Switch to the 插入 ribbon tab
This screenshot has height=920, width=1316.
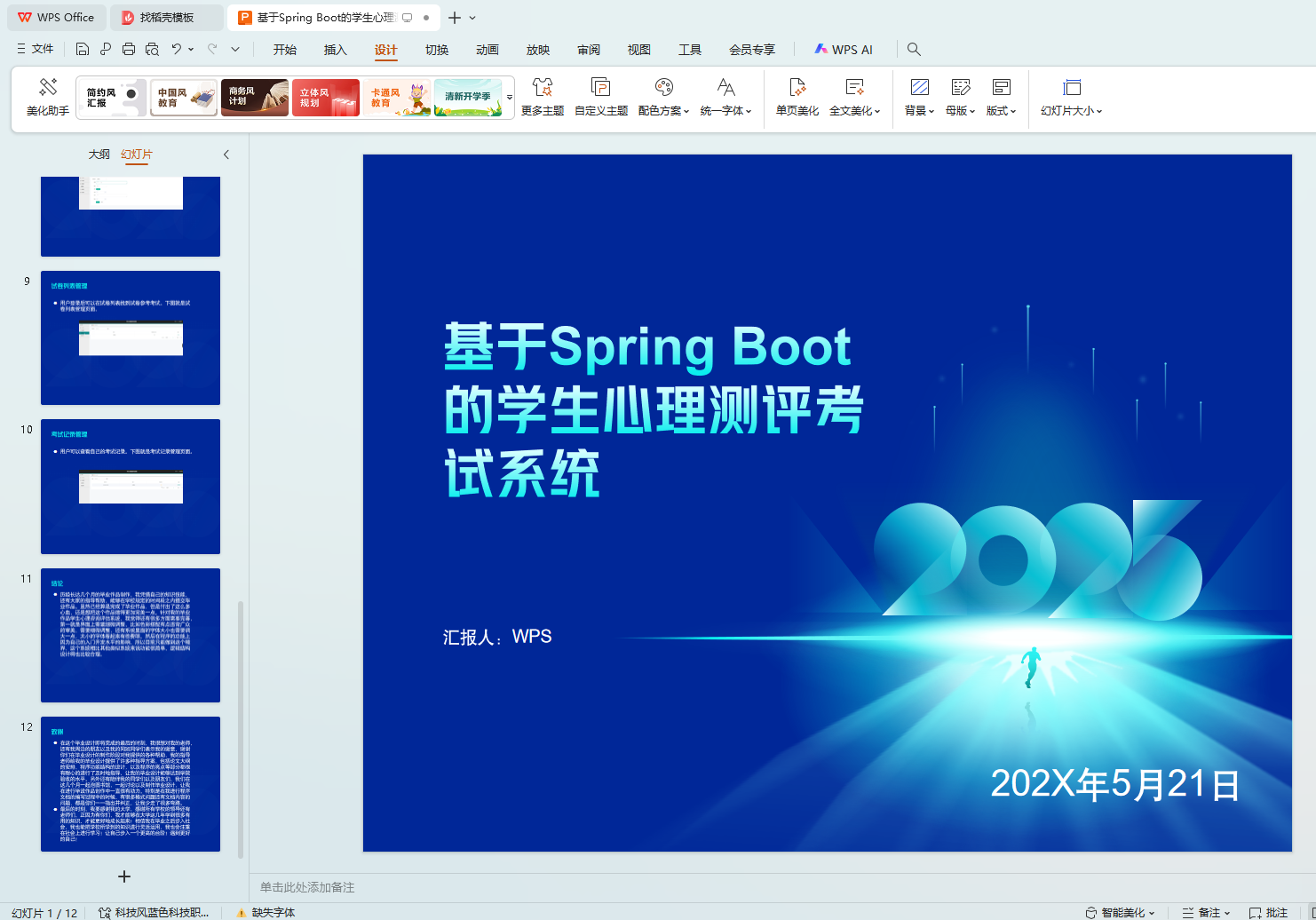click(x=336, y=50)
